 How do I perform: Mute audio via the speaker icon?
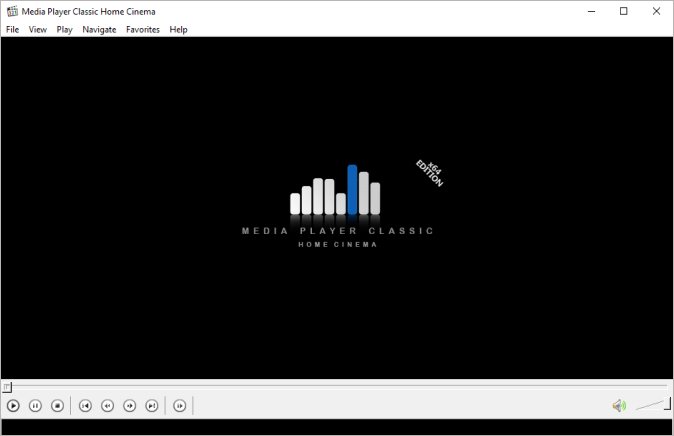[619, 405]
